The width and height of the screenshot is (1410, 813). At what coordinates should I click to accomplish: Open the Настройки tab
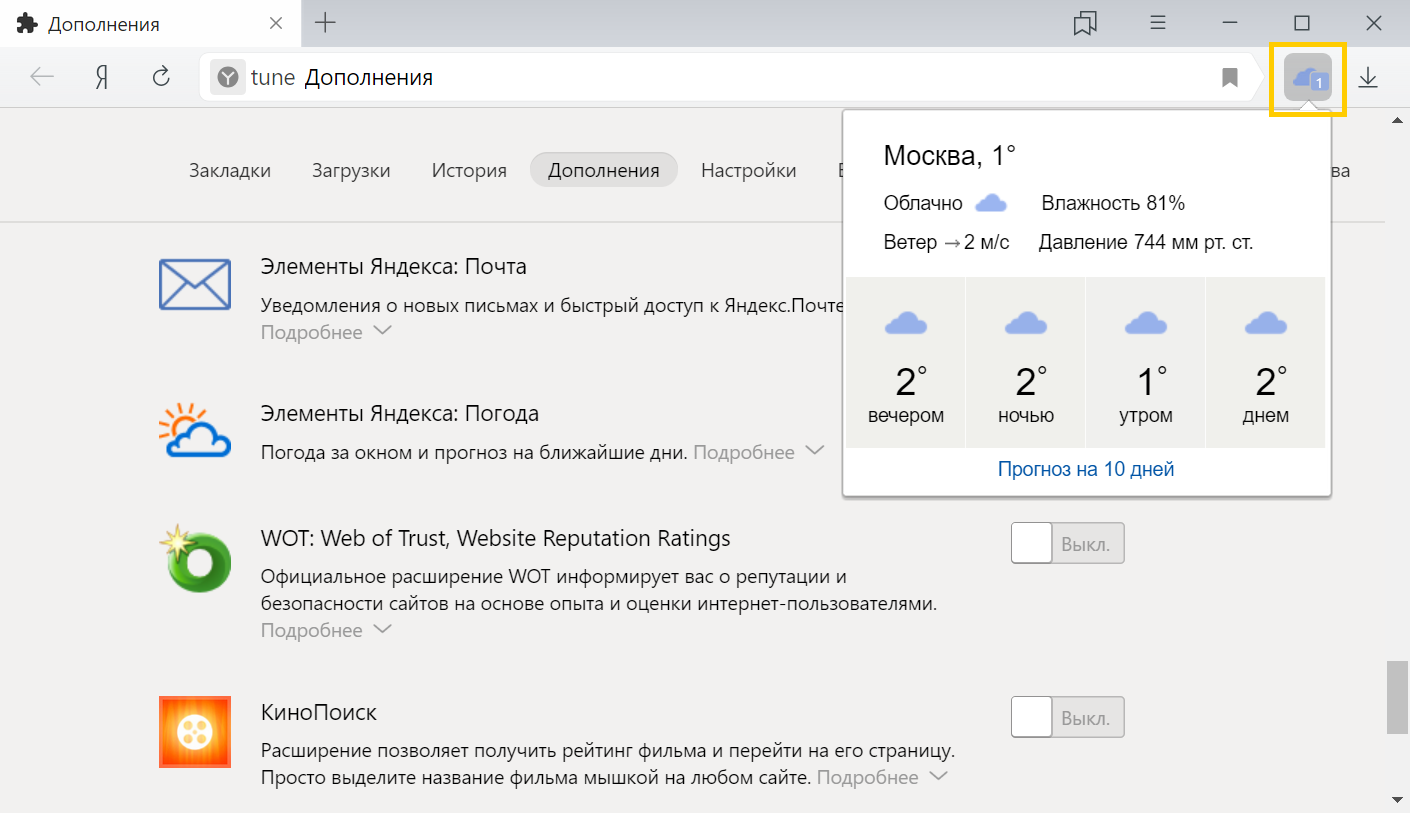pyautogui.click(x=749, y=170)
